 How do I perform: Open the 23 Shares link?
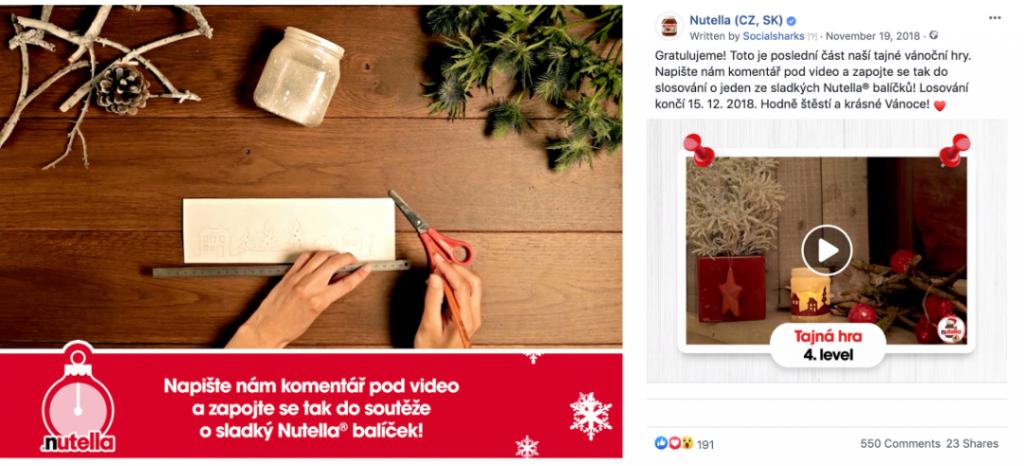click(x=972, y=444)
